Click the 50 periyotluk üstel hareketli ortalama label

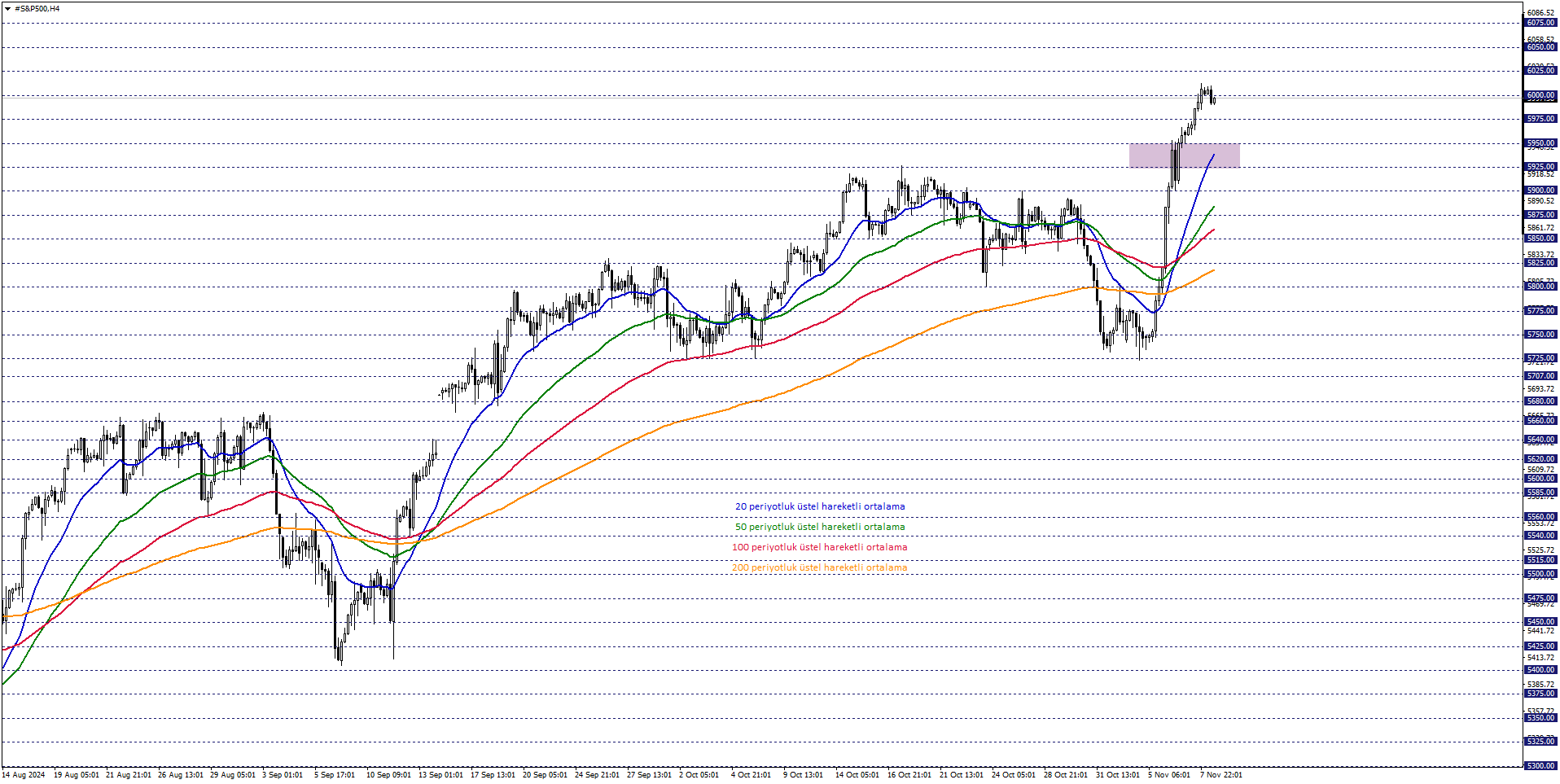820,527
